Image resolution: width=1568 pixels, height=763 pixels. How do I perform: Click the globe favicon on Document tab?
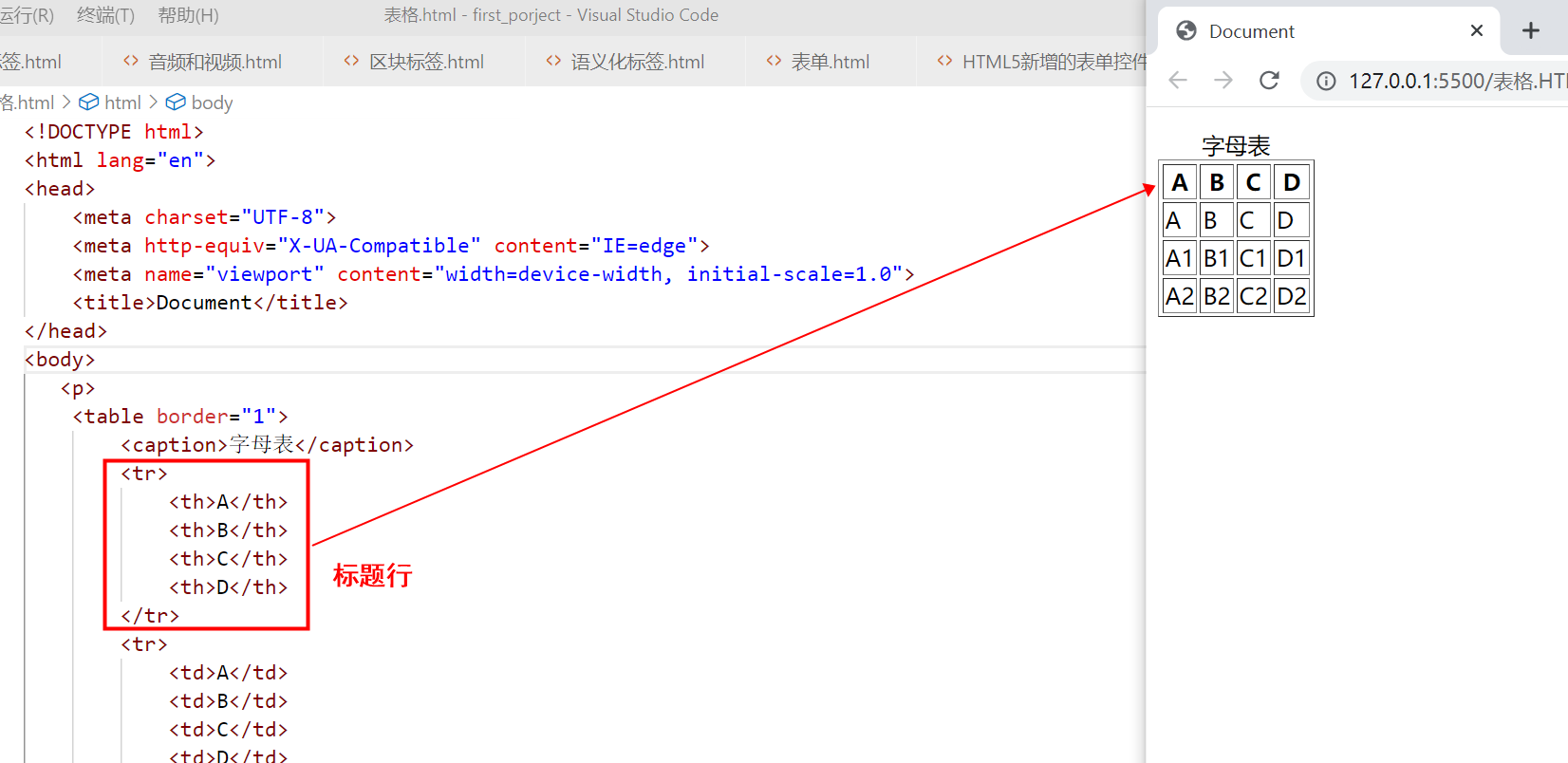tap(1185, 31)
